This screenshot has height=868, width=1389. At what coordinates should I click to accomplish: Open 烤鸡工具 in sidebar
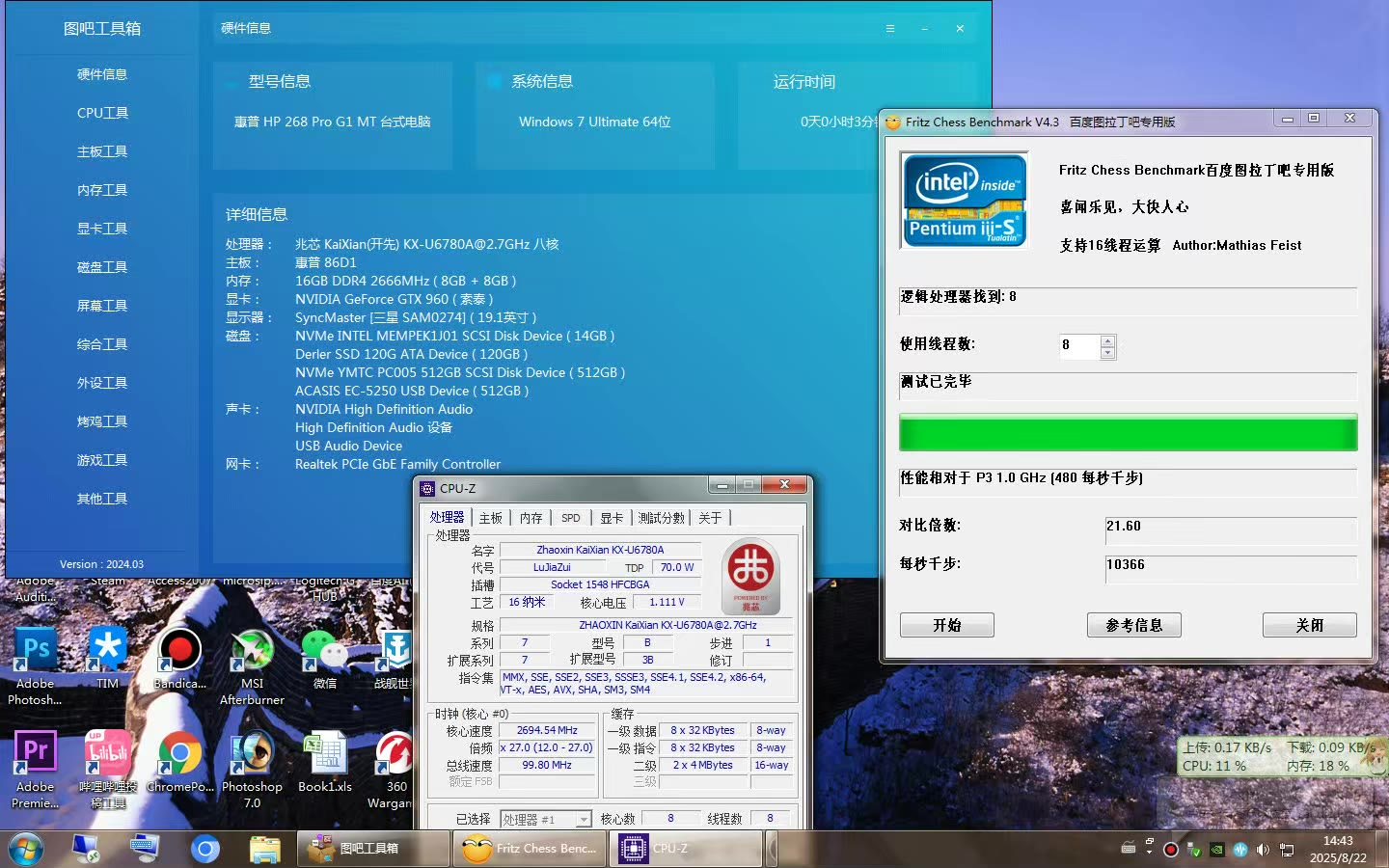[102, 421]
